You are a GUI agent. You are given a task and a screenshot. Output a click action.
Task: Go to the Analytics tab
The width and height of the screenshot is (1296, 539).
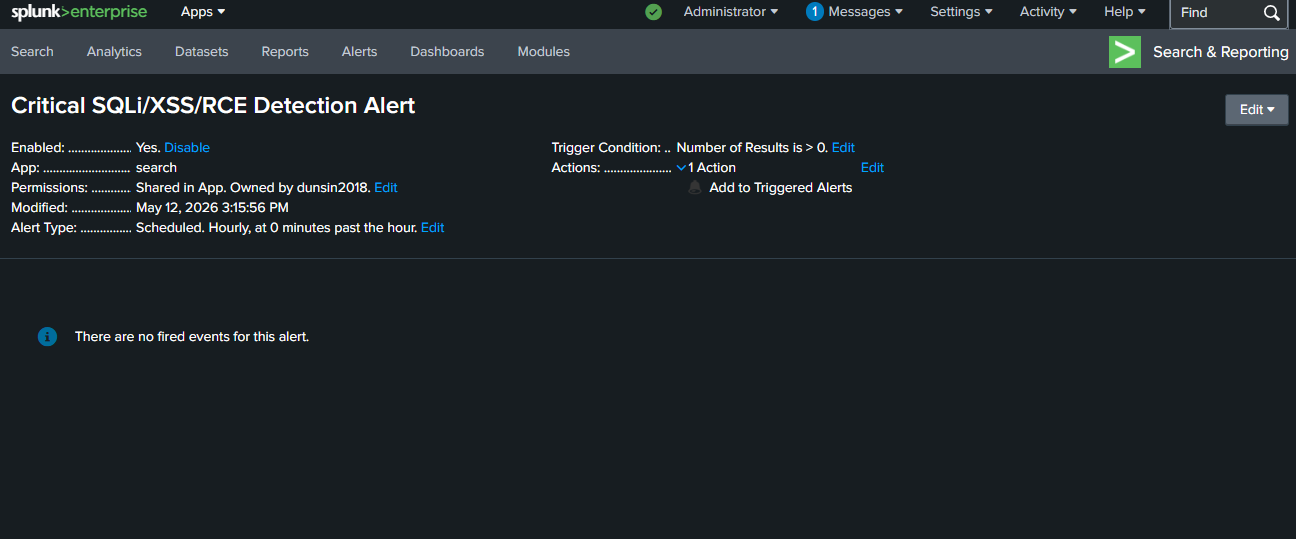[x=114, y=52]
